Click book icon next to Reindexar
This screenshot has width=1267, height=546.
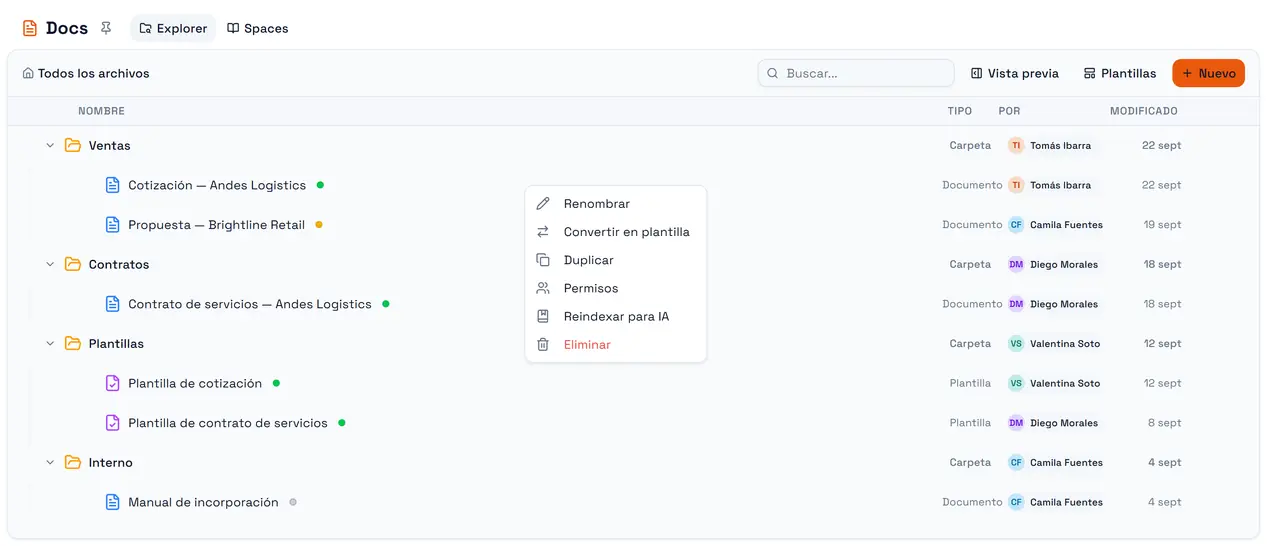[x=543, y=316]
